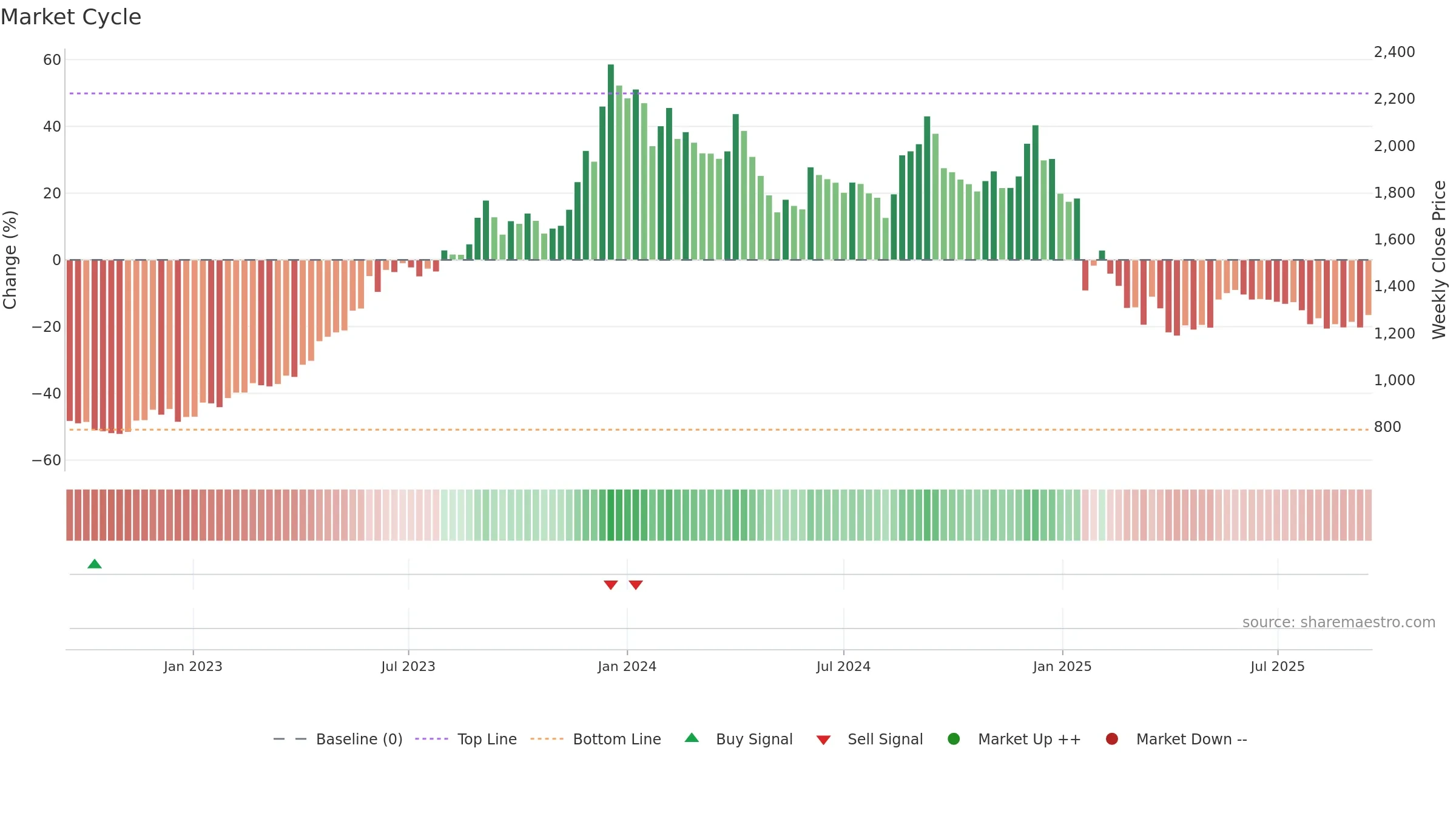Click the 2,200 price tick label

pos(1395,99)
